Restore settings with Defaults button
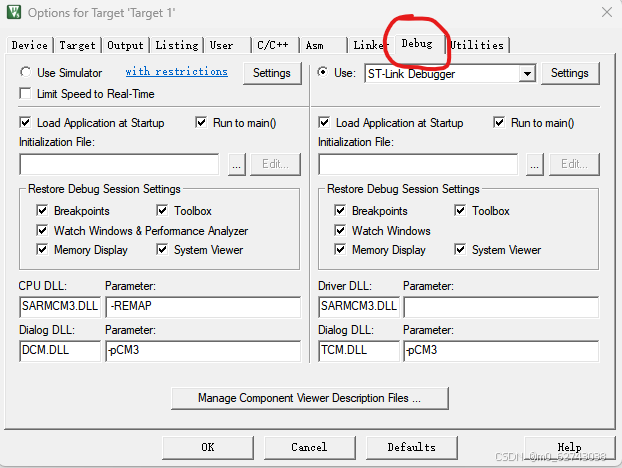This screenshot has height=468, width=622. pyautogui.click(x=411, y=447)
